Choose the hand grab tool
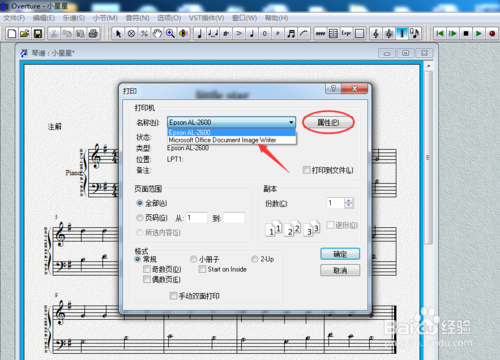500x360 pixels. click(157, 33)
